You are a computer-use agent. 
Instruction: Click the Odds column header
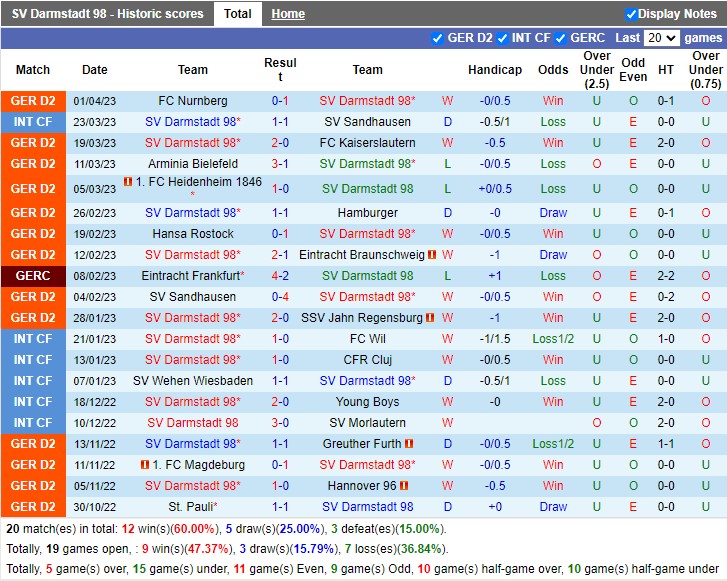[553, 70]
